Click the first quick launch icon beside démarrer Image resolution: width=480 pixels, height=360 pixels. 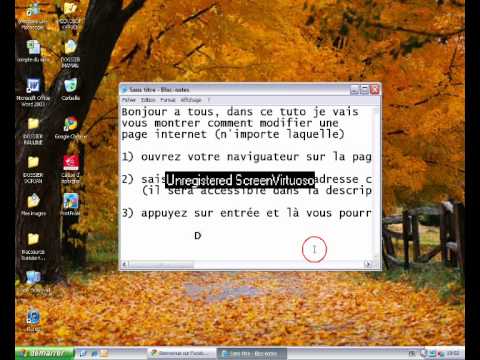(x=83, y=353)
